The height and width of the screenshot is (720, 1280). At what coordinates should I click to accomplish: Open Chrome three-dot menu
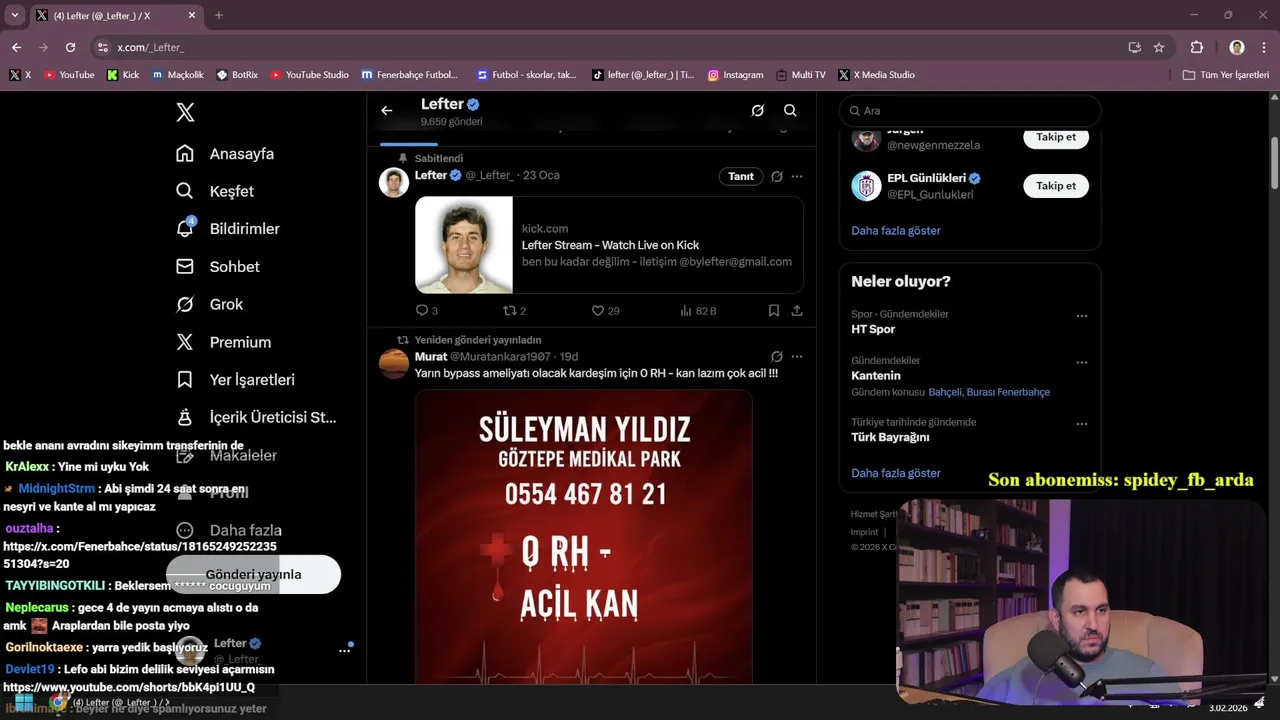click(x=1264, y=47)
